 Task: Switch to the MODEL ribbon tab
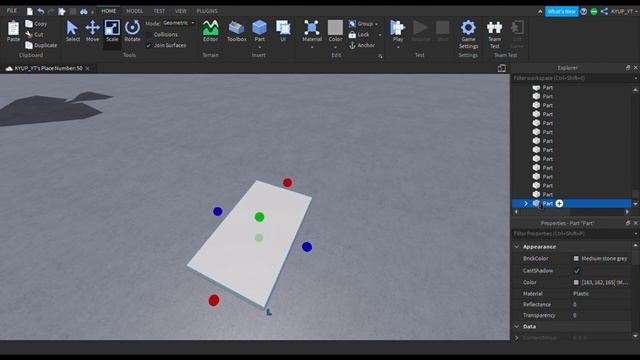134,11
